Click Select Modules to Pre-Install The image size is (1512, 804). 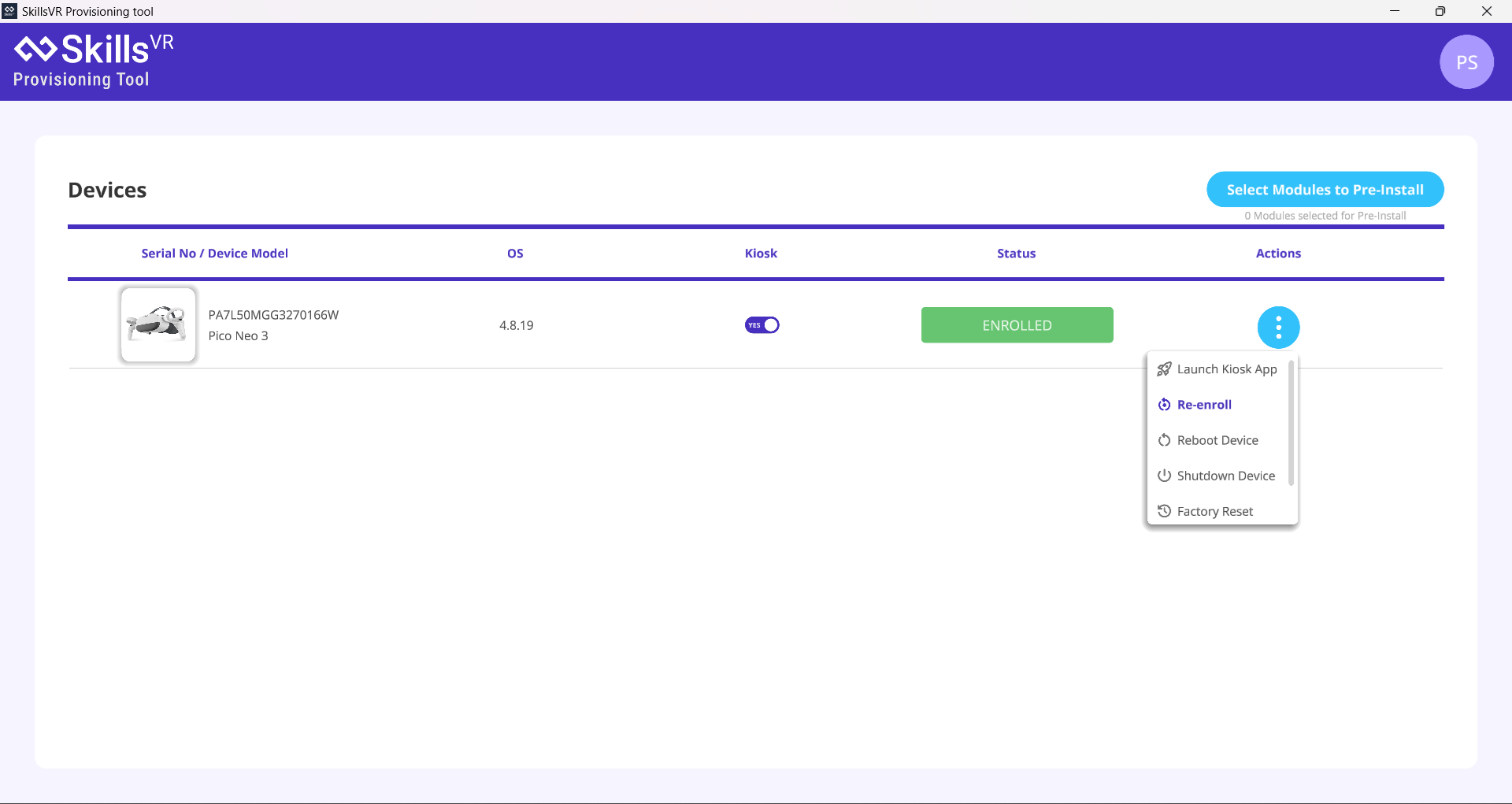(1325, 189)
